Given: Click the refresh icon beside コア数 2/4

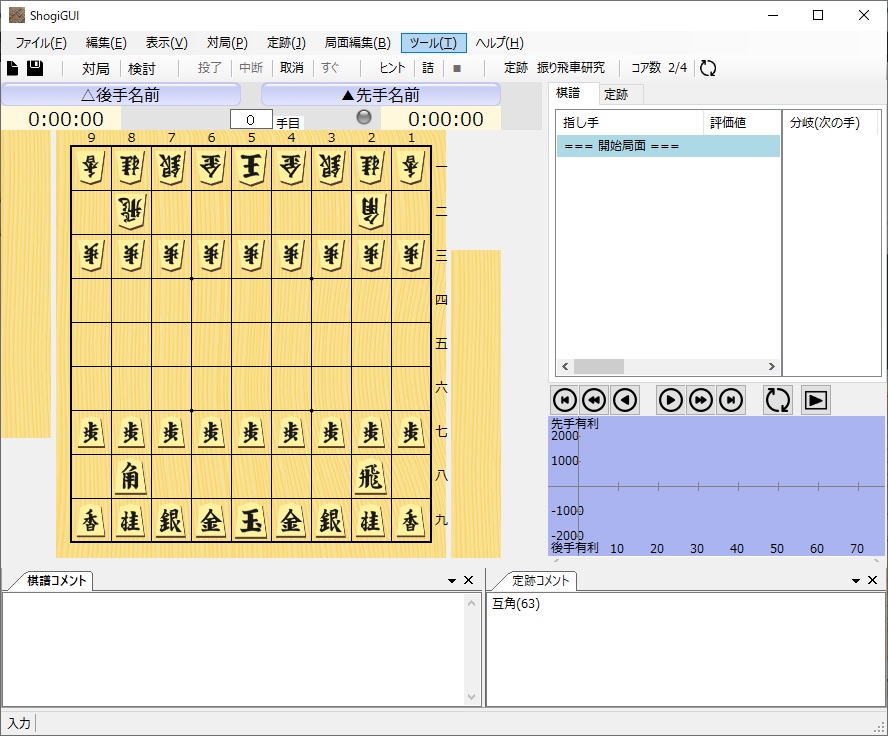Looking at the screenshot, I should [x=708, y=69].
